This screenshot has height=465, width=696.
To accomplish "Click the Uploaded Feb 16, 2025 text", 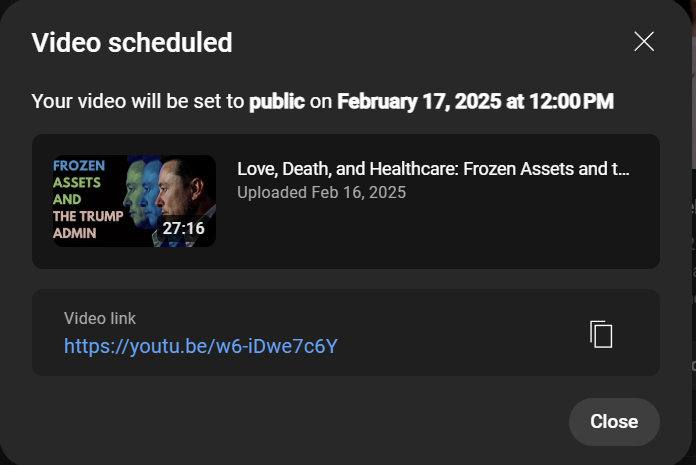I will pyautogui.click(x=321, y=192).
